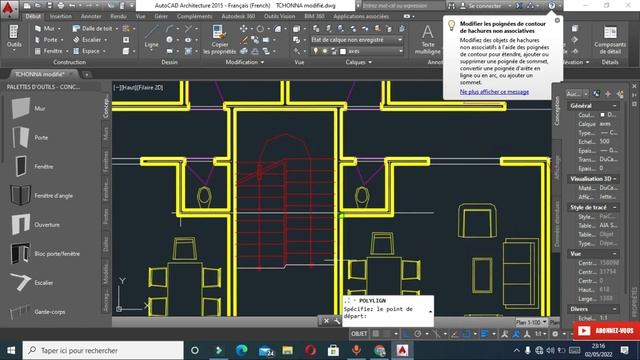
Task: Close the hatch grips tooltip popup
Action: pyautogui.click(x=557, y=20)
